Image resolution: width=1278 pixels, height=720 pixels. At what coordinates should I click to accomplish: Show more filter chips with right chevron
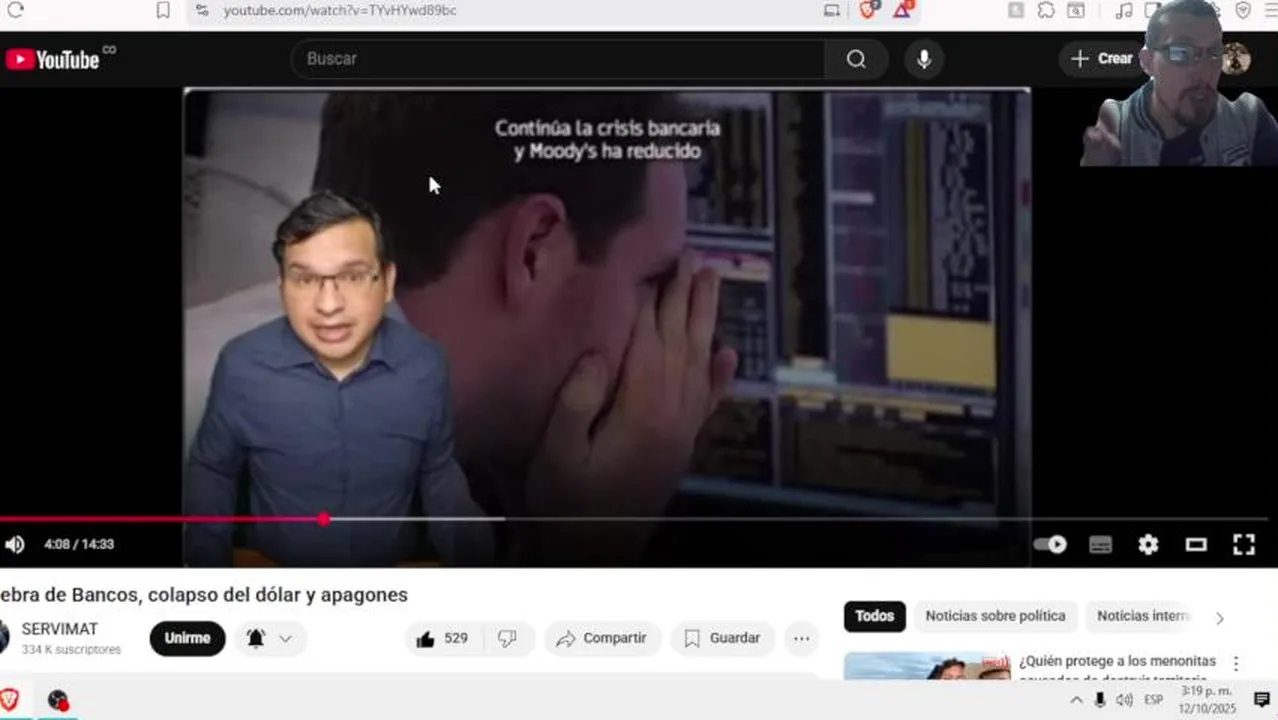coord(1220,618)
